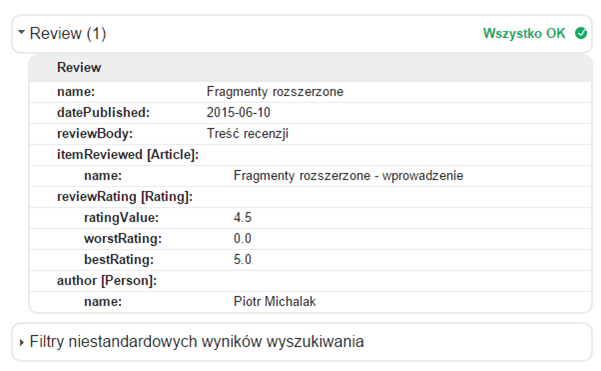Viewport: 601px width, 371px height.
Task: Open the Filtry niestandardowych wyników wyszukiwania heading
Action: pyautogui.click(x=197, y=341)
